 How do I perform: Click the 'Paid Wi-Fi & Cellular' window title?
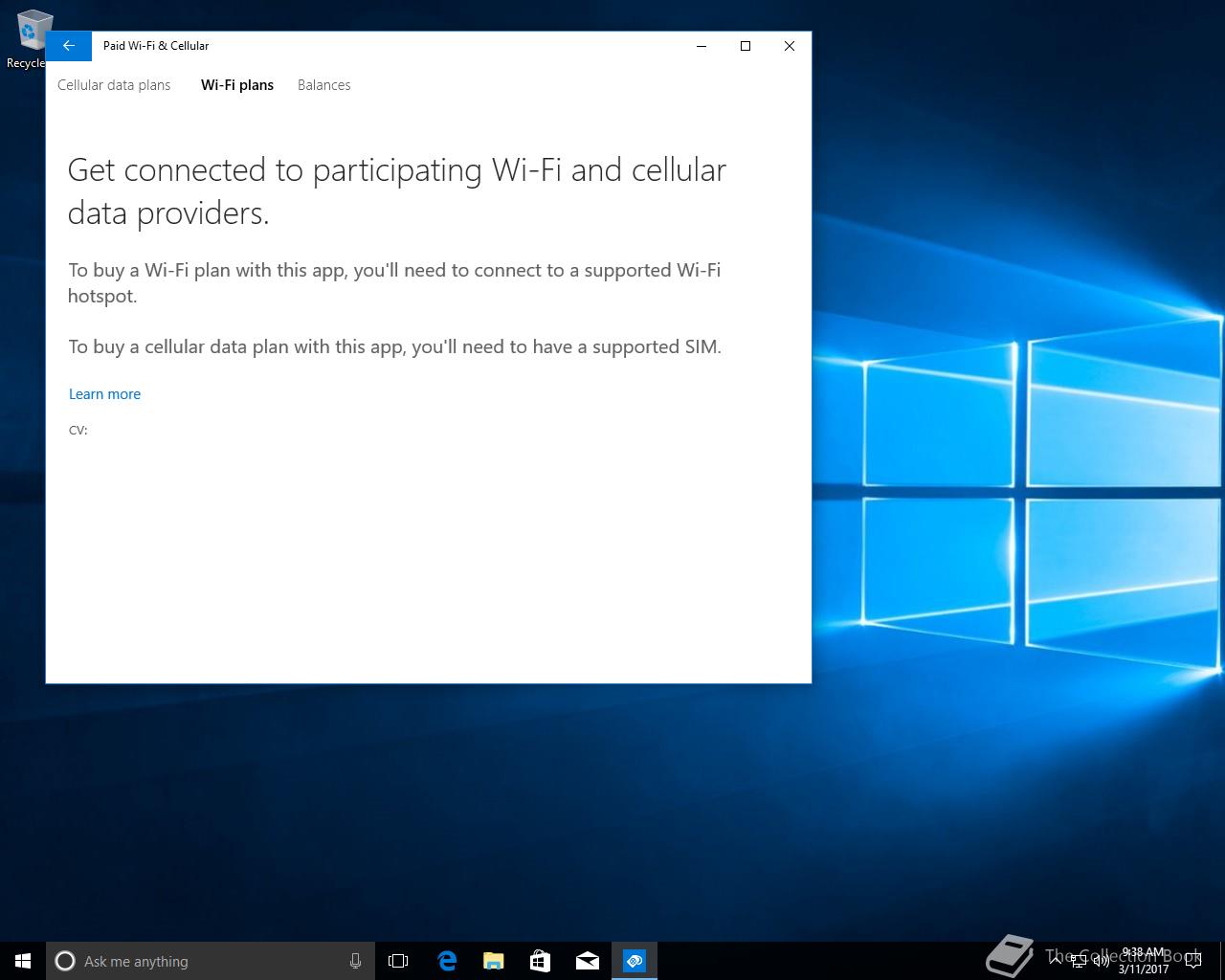156,46
